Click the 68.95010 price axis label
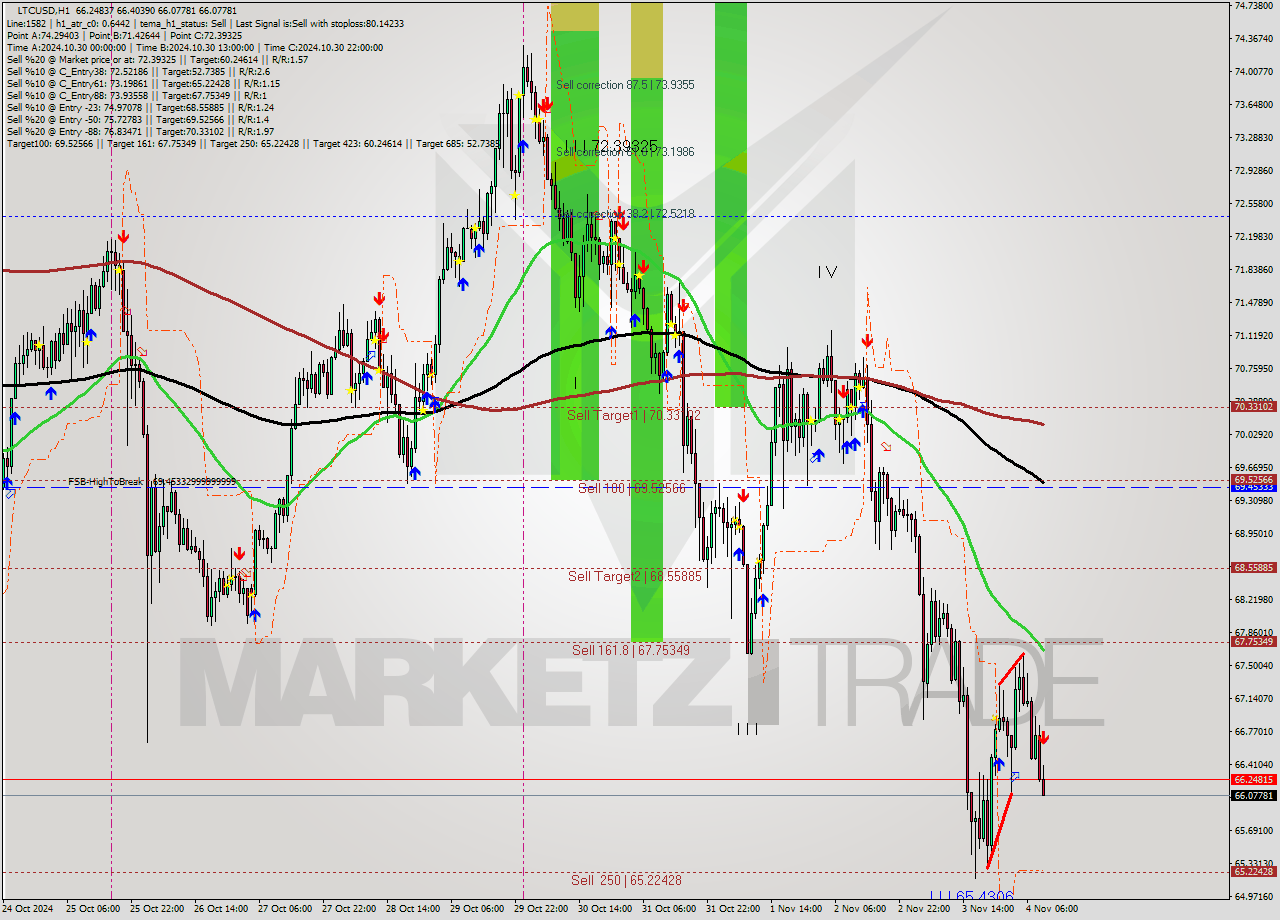 pyautogui.click(x=1253, y=533)
